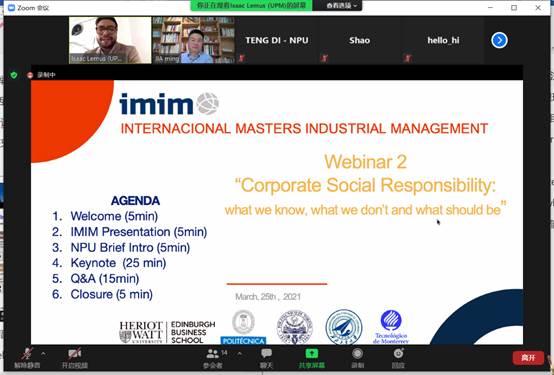The height and width of the screenshot is (375, 554).
Task: Click the red leave meeting button
Action: [x=528, y=358]
